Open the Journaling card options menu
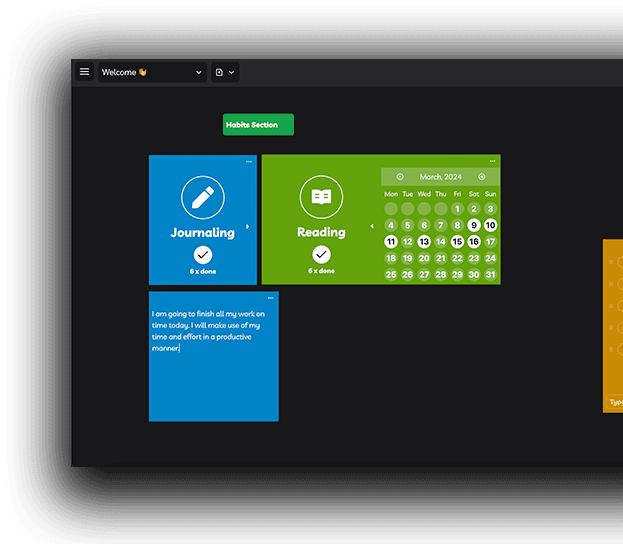The height and width of the screenshot is (544, 623). pyautogui.click(x=249, y=162)
